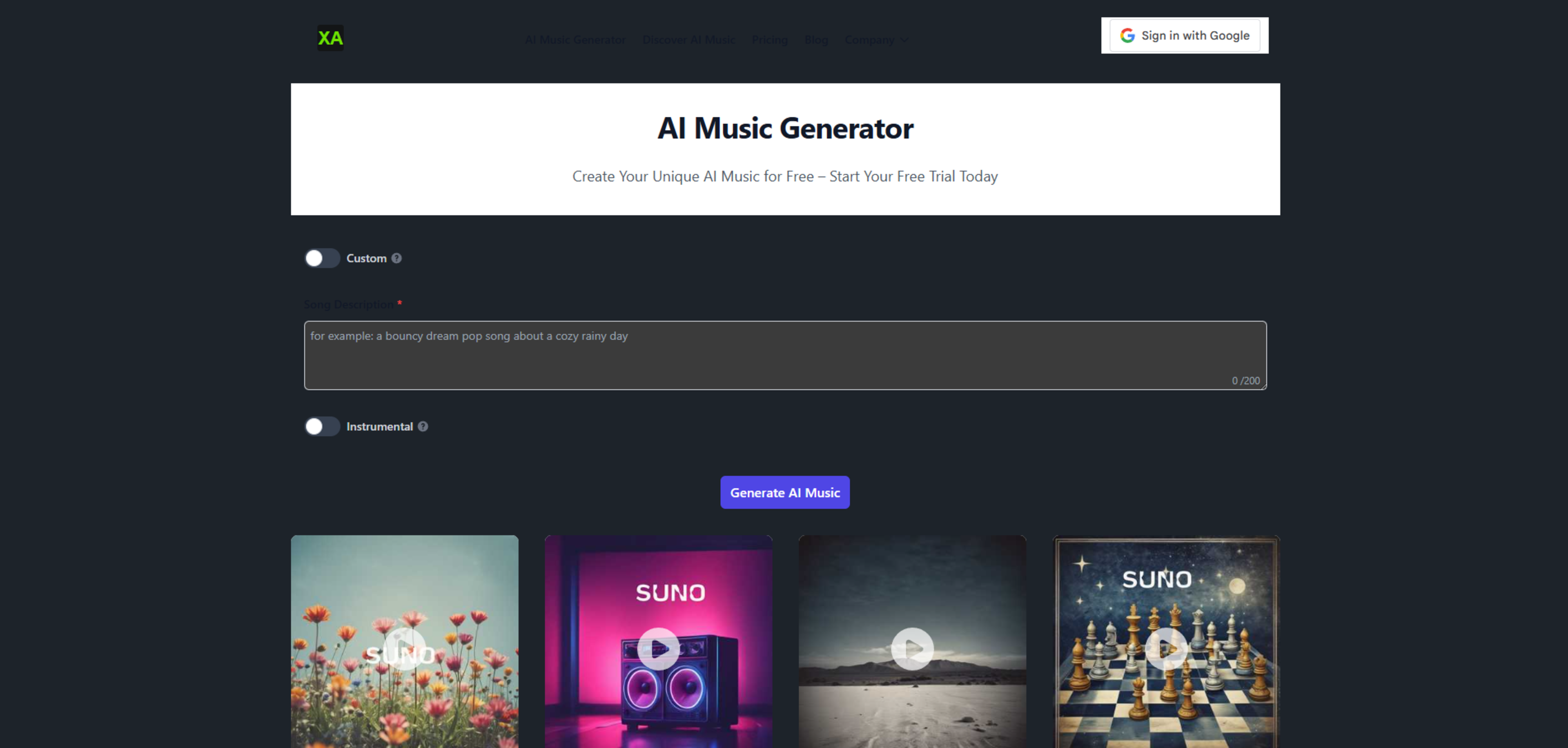Screen dimensions: 1568x748
Task: Enable the Instrumental switch
Action: coord(322,426)
